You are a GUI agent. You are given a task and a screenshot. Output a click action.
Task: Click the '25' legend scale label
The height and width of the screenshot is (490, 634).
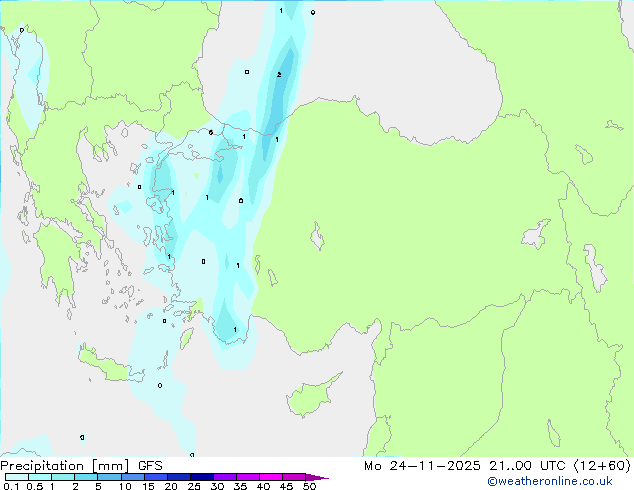194,486
